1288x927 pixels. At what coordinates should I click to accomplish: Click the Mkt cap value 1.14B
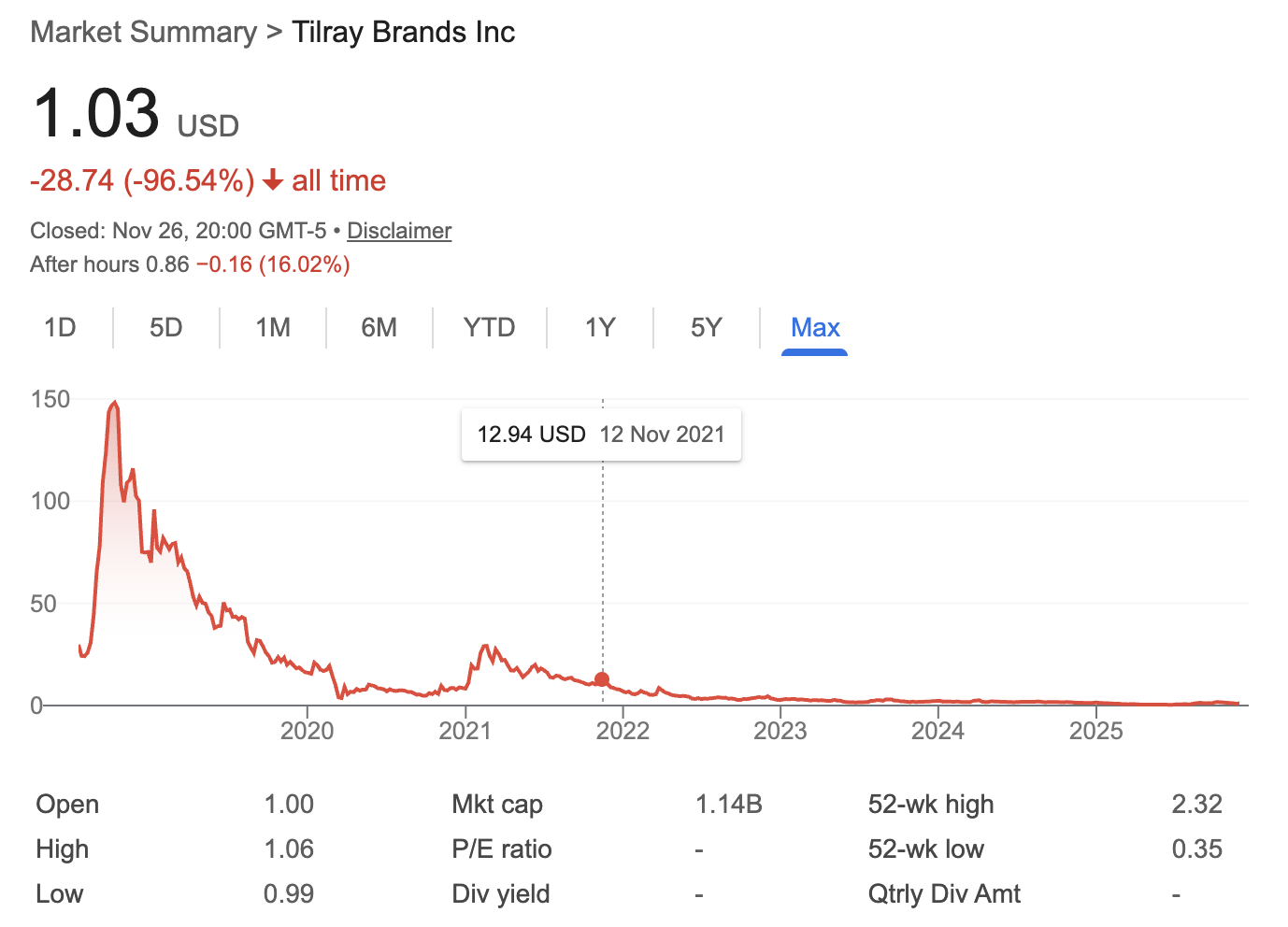729,804
